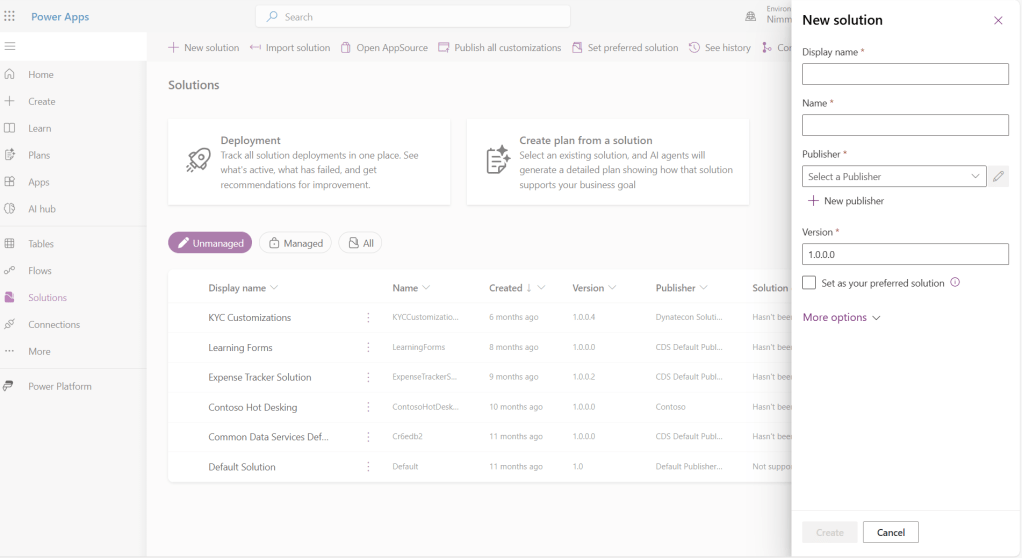Click the Default Solution name

pos(242,467)
